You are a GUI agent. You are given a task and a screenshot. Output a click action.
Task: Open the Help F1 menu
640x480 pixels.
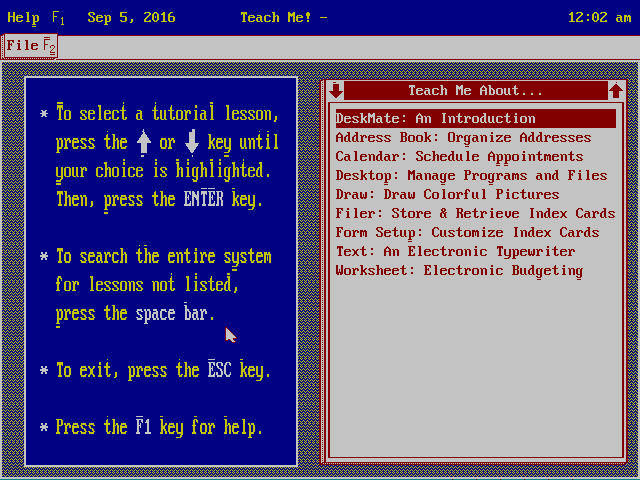tap(36, 18)
